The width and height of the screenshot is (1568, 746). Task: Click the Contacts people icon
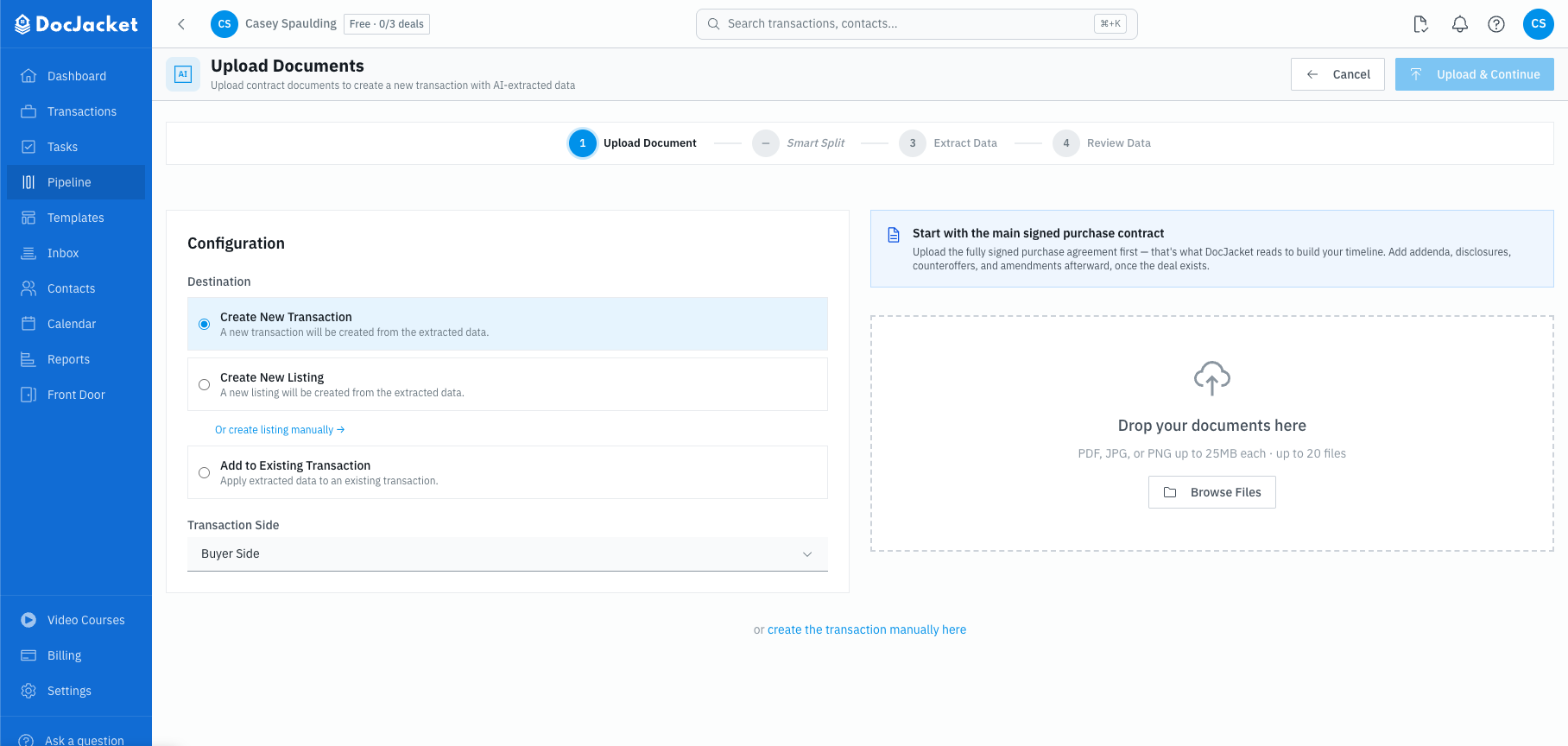point(28,288)
